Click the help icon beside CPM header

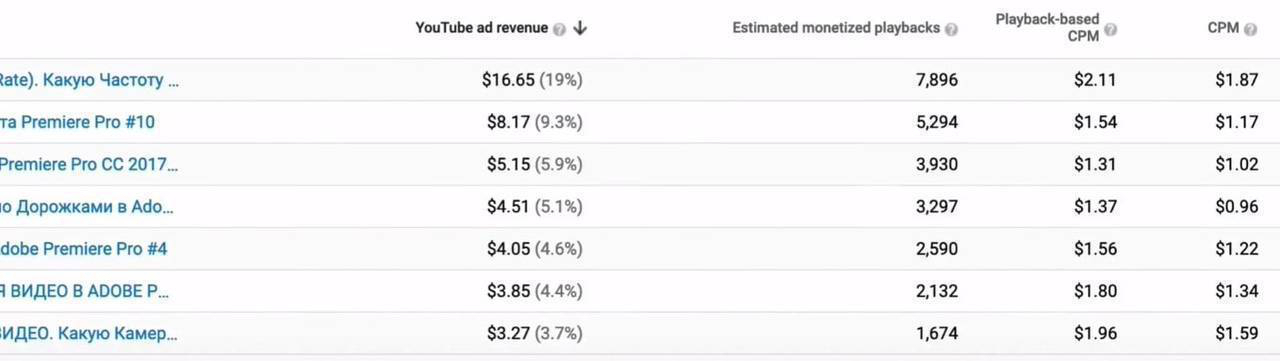coord(1251,29)
